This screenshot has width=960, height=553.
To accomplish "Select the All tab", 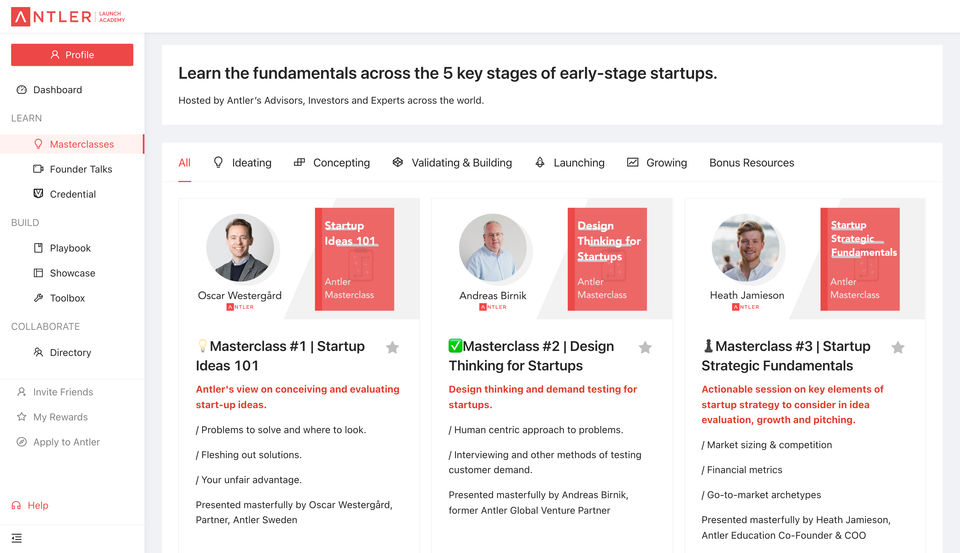I will coord(184,163).
